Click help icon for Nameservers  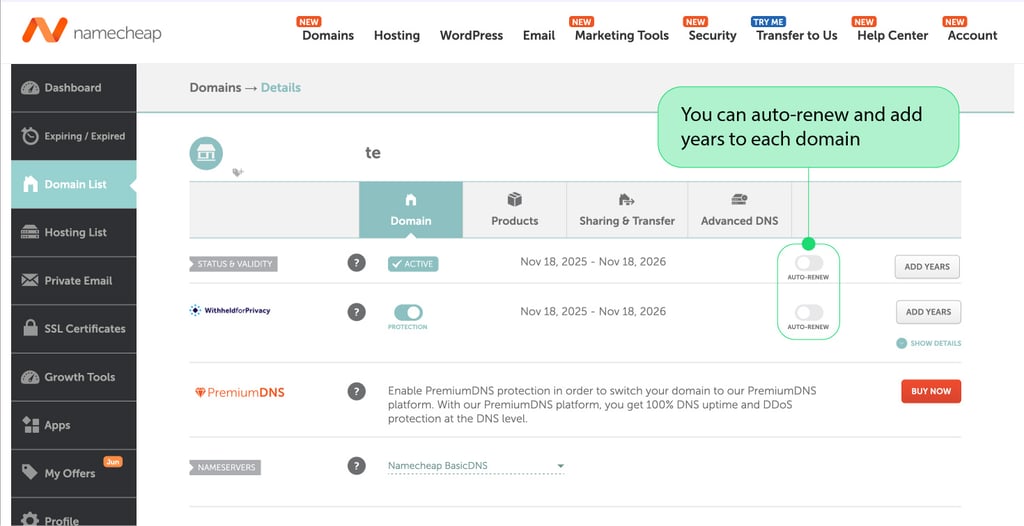(x=356, y=466)
